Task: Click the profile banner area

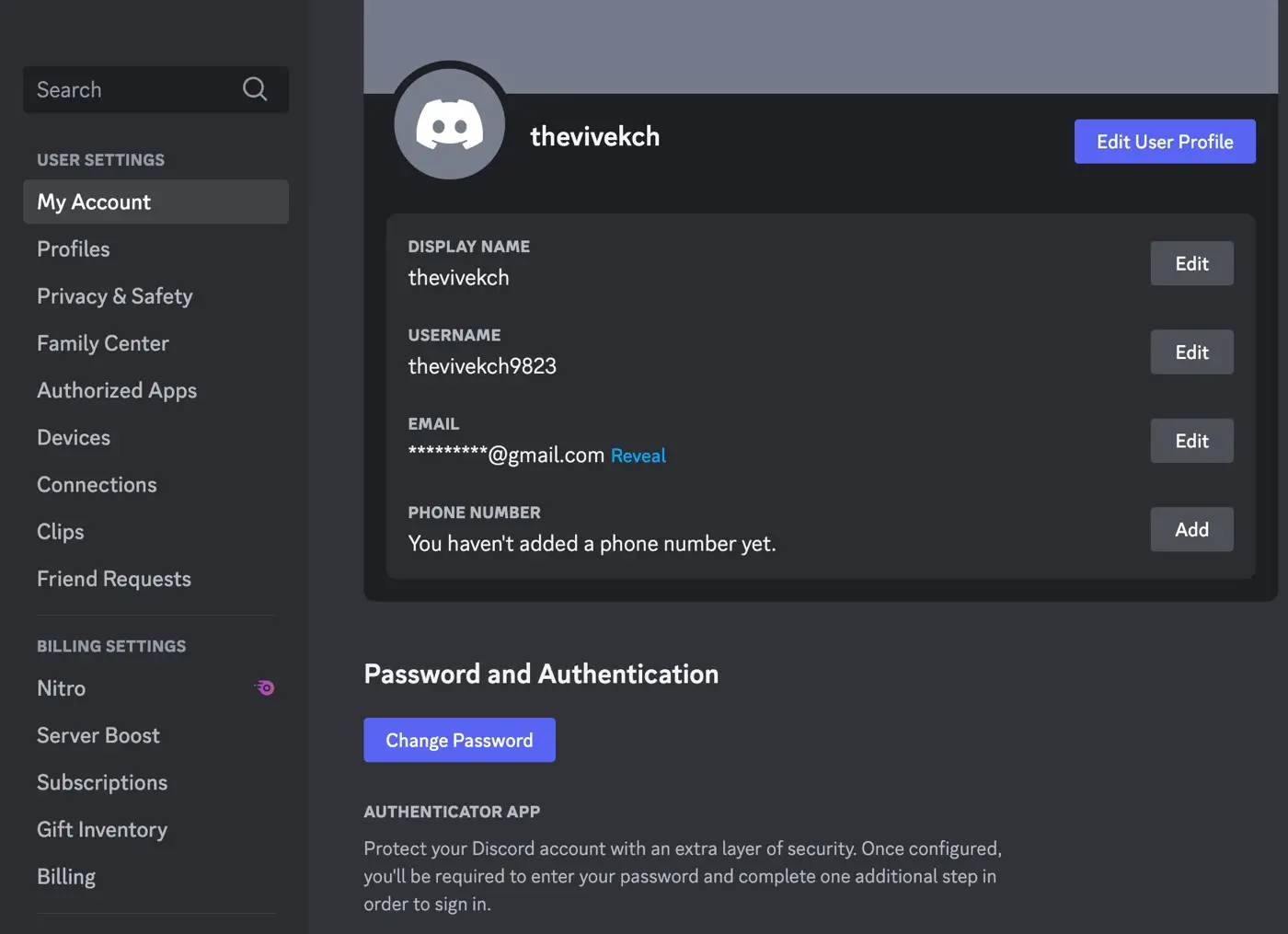Action: click(x=821, y=46)
